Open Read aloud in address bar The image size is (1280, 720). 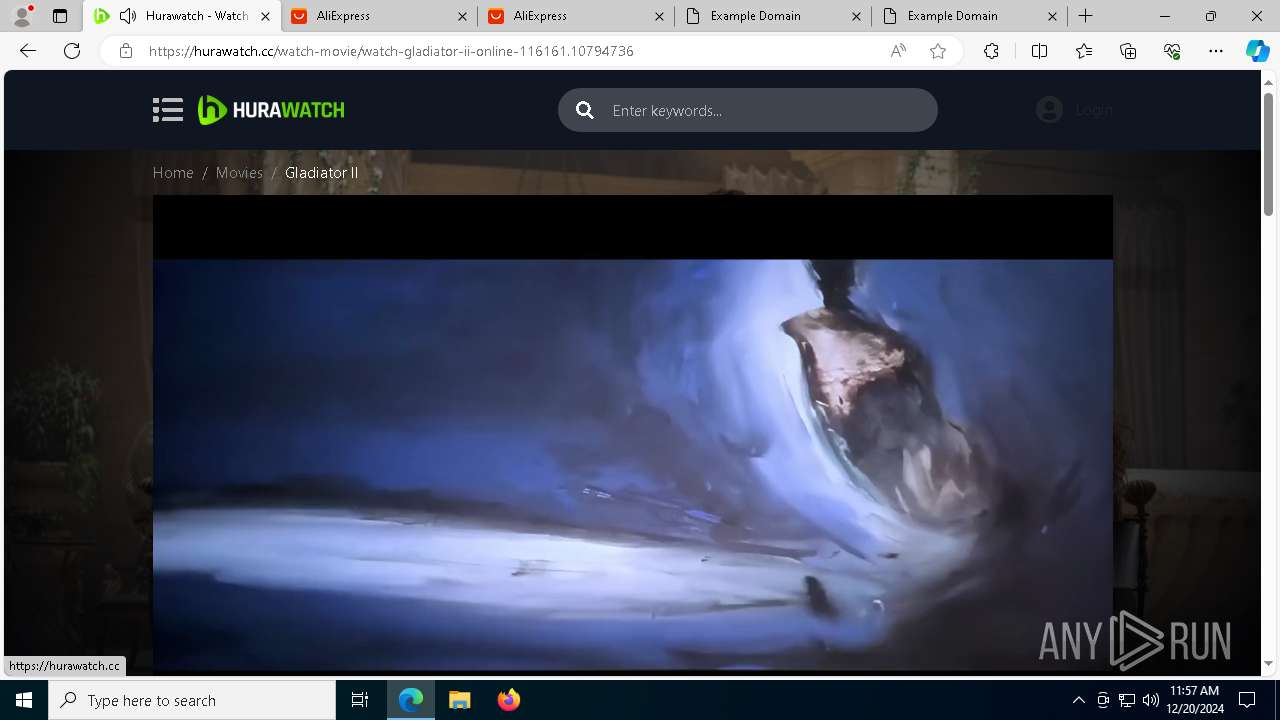898,51
